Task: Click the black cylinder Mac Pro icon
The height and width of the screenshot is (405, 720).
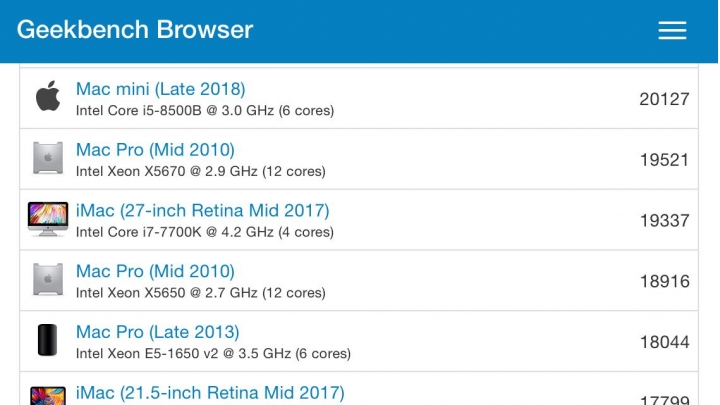Action: 47,340
